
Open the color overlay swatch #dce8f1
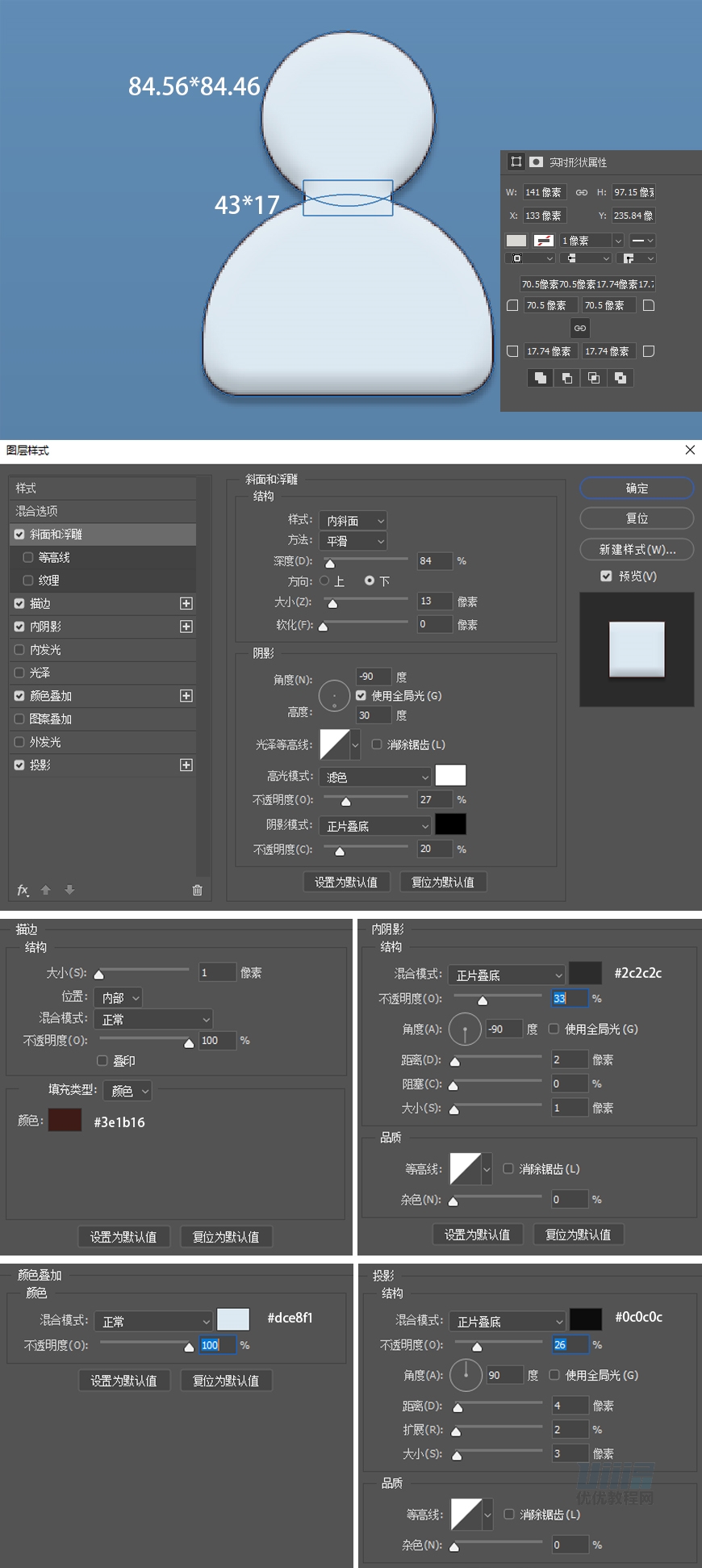233,1319
